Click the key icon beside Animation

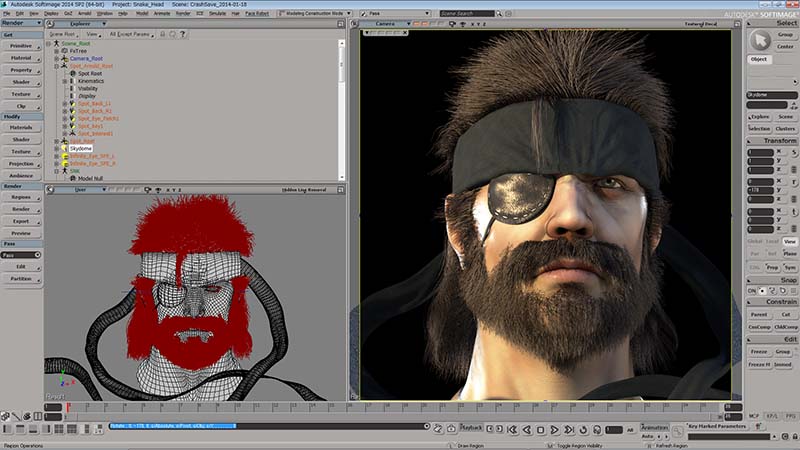[678, 431]
